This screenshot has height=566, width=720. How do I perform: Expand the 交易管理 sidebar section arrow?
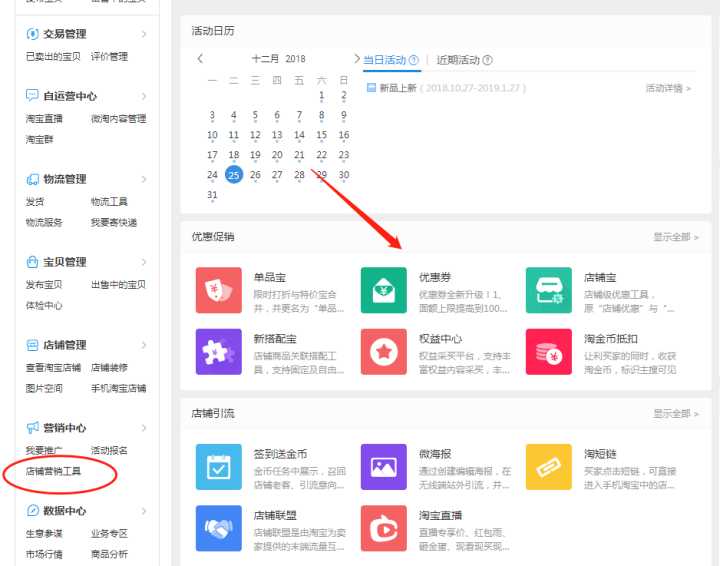(x=144, y=34)
